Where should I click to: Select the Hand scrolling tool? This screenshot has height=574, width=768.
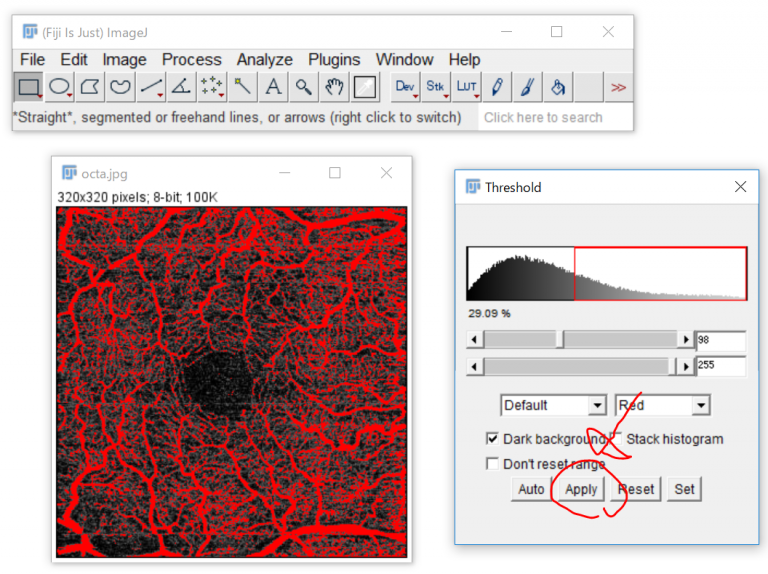point(334,87)
